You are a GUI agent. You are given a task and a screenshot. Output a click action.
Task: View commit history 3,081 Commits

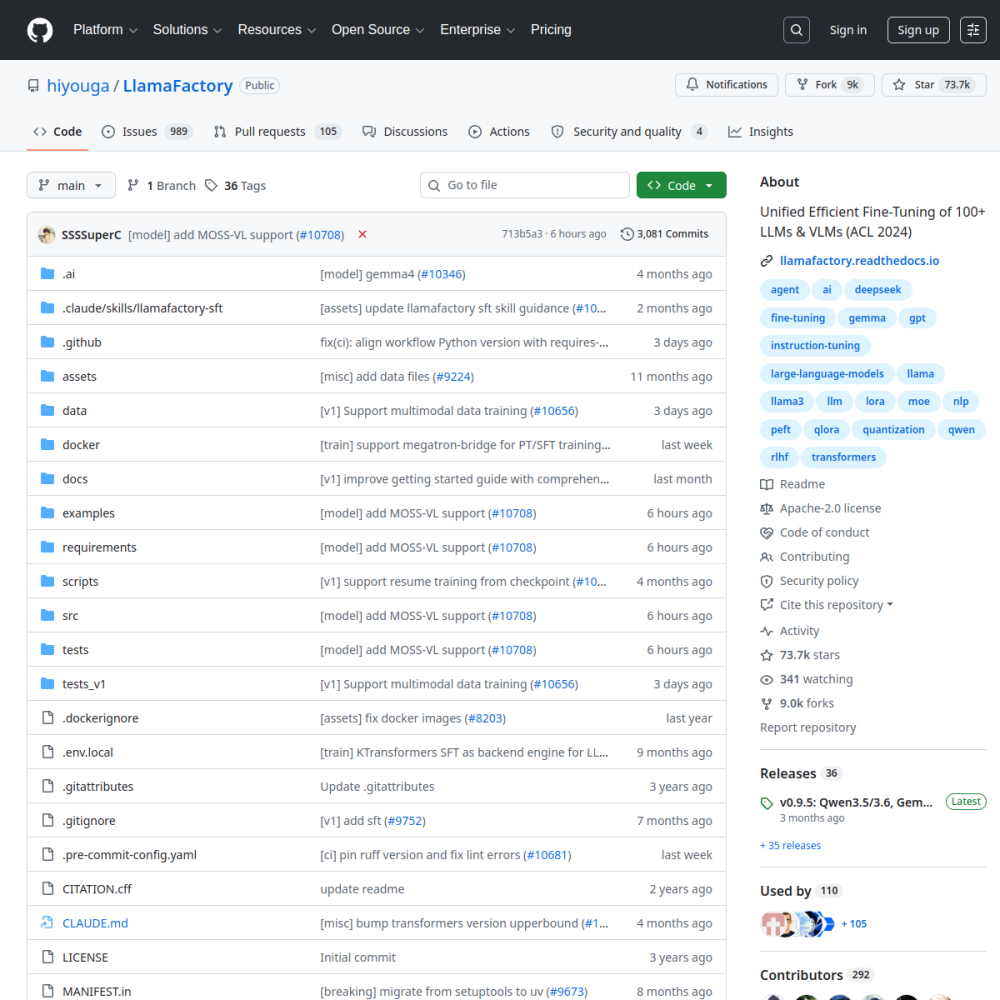point(665,234)
